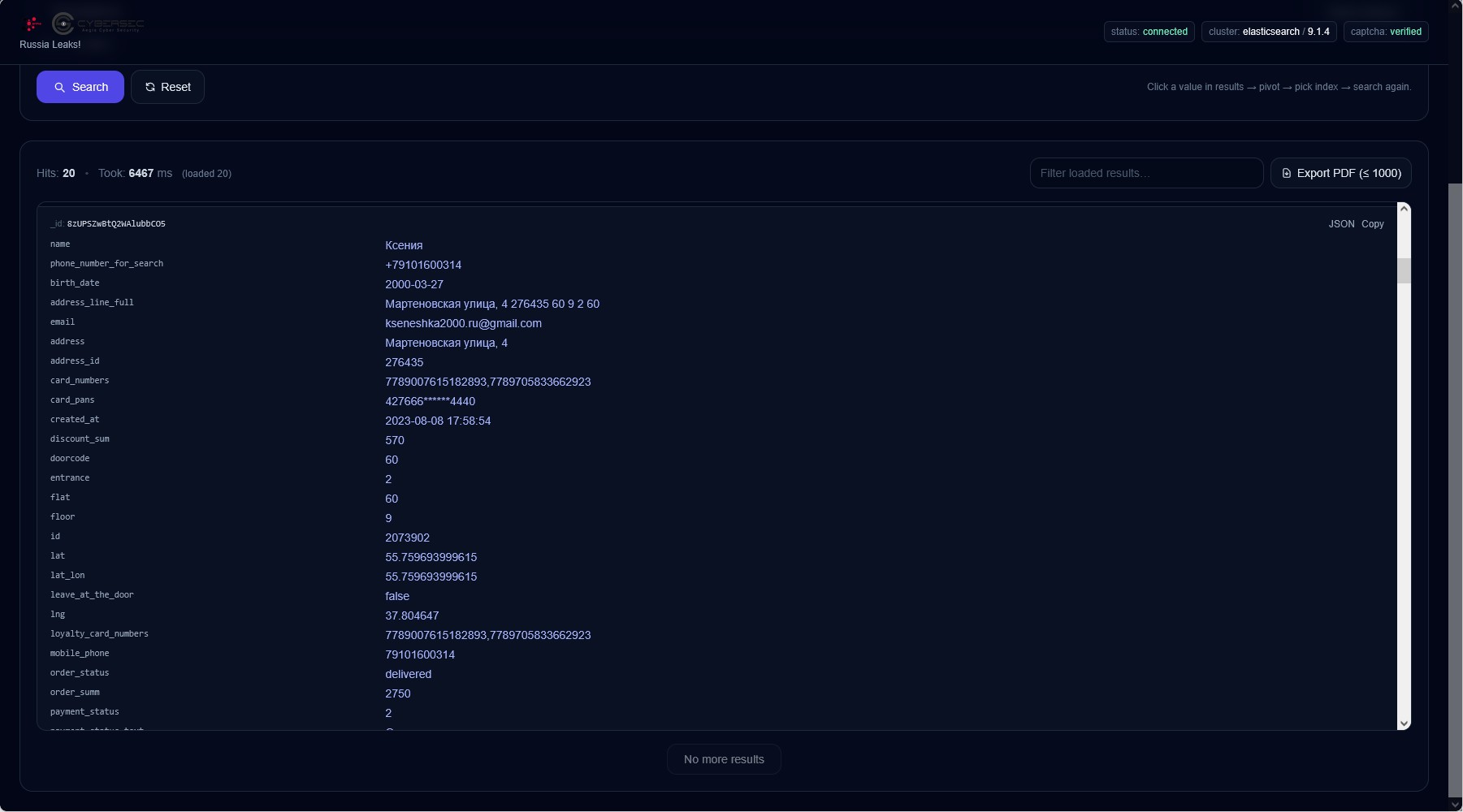Focus the Filter loaded results field
The height and width of the screenshot is (812, 1463).
(x=1146, y=174)
